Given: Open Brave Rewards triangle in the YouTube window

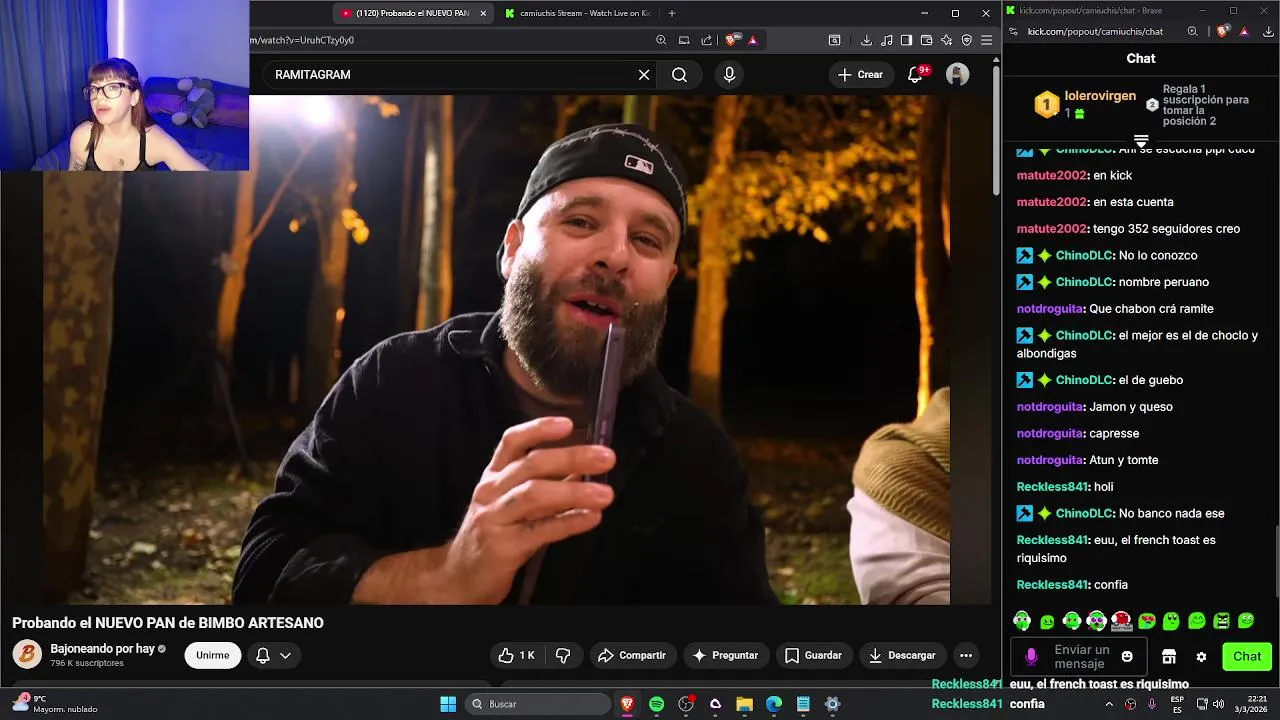Looking at the screenshot, I should tap(752, 40).
